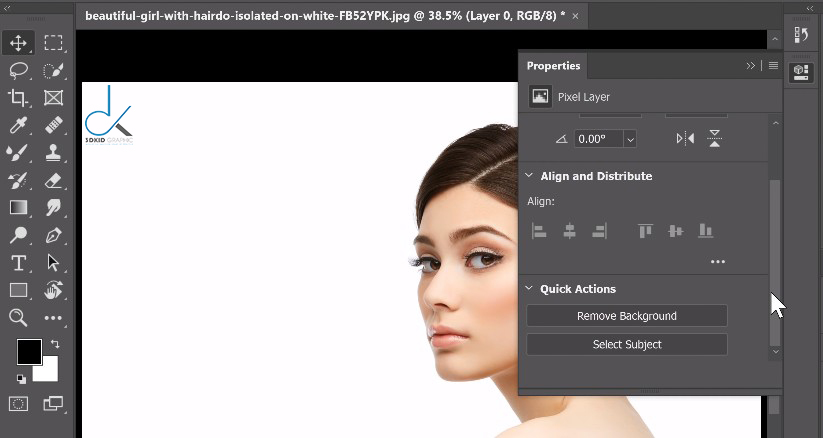
Task: Select the Brush tool
Action: point(18,153)
